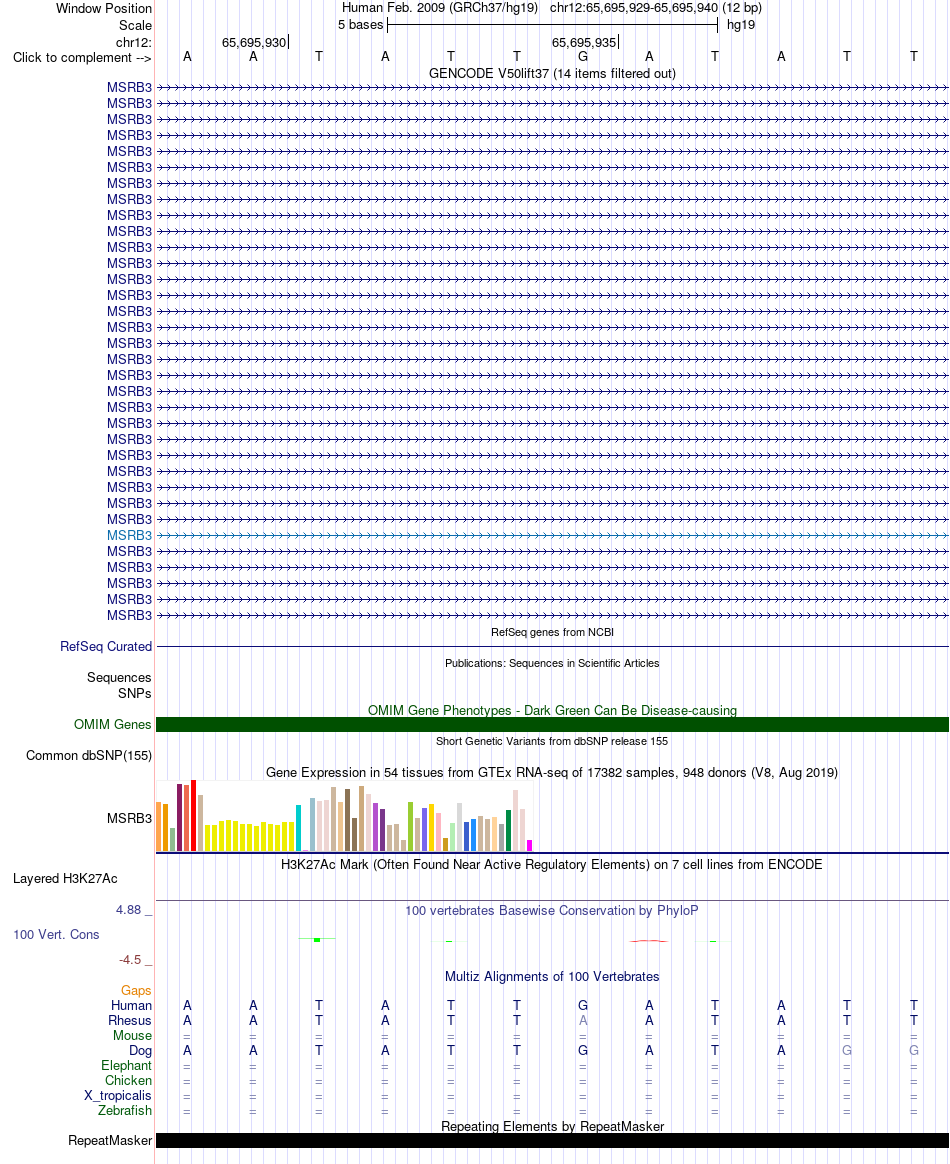Click the cyan bar in the GTEx chart
Viewport: 950px width, 1164px height.
[x=298, y=828]
